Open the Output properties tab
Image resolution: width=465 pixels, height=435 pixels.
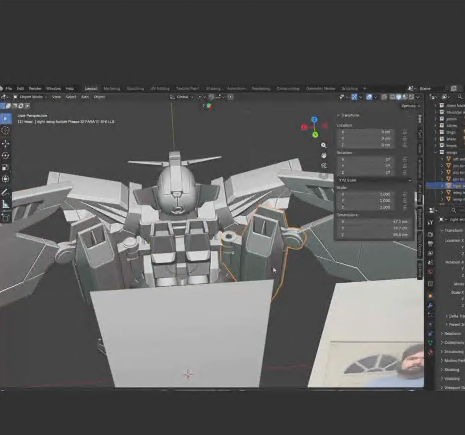pos(430,244)
